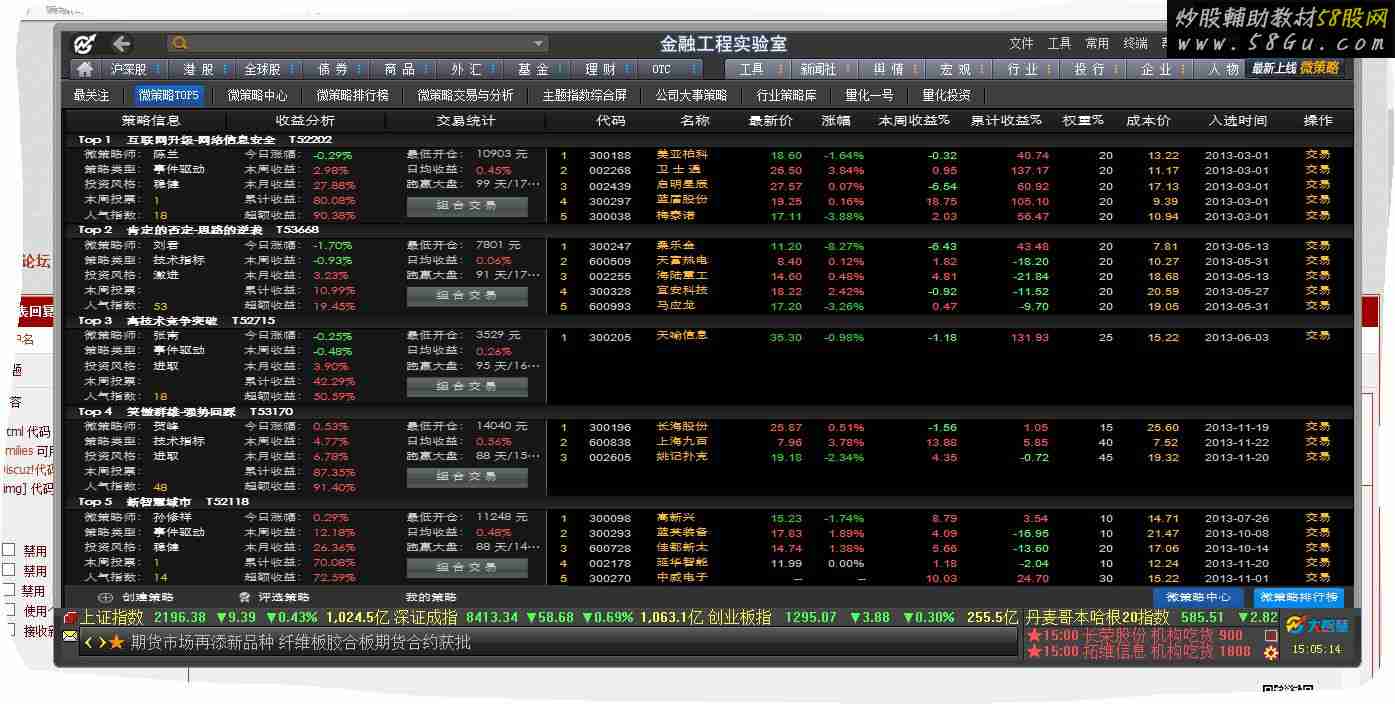The height and width of the screenshot is (704, 1395).
Task: Open the 基金 dropdown
Action: (x=560, y=69)
